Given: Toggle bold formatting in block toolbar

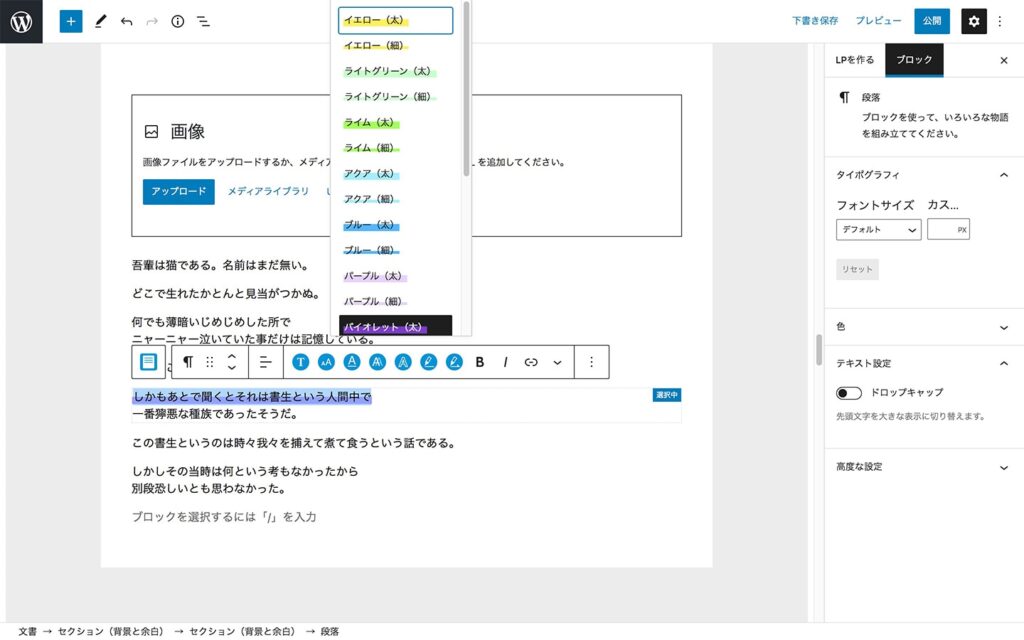Looking at the screenshot, I should point(480,362).
